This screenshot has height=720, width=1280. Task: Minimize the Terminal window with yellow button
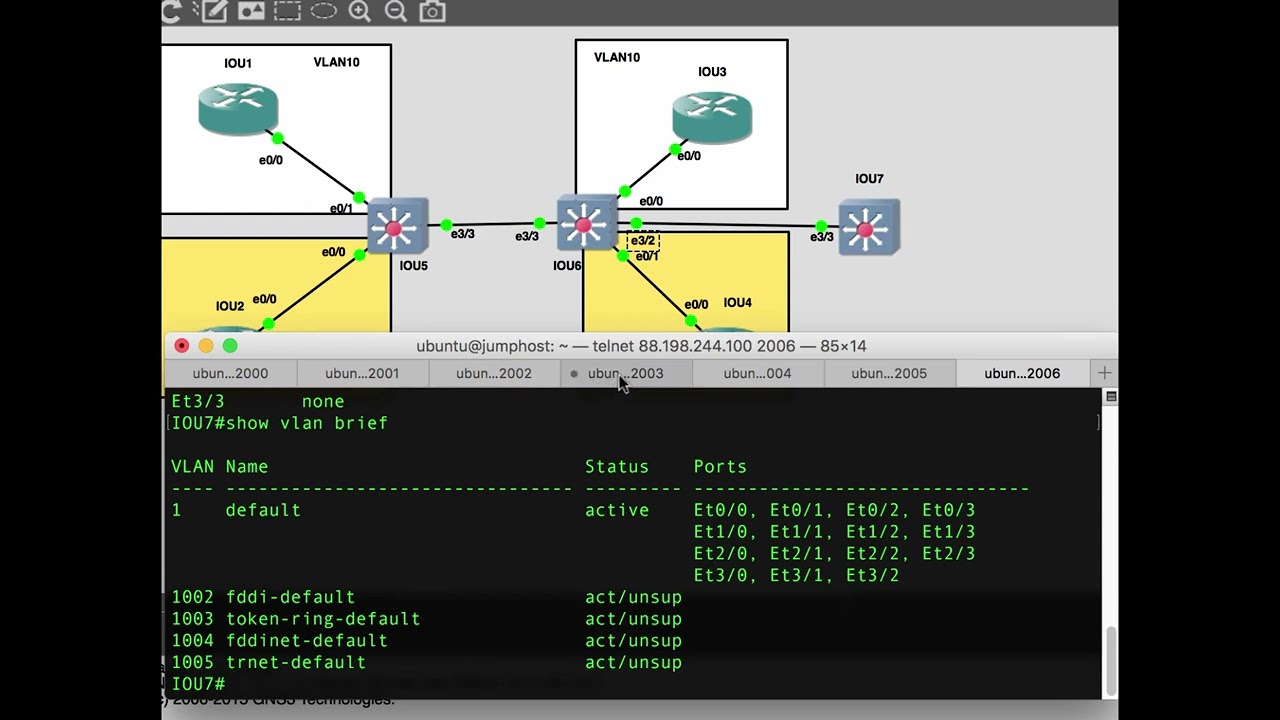[x=206, y=345]
